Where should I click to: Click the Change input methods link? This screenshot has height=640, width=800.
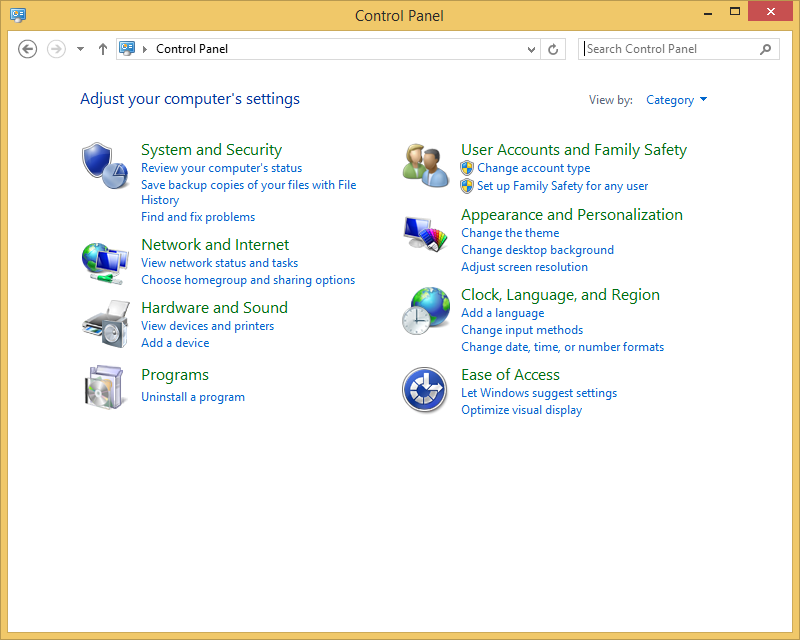click(522, 330)
